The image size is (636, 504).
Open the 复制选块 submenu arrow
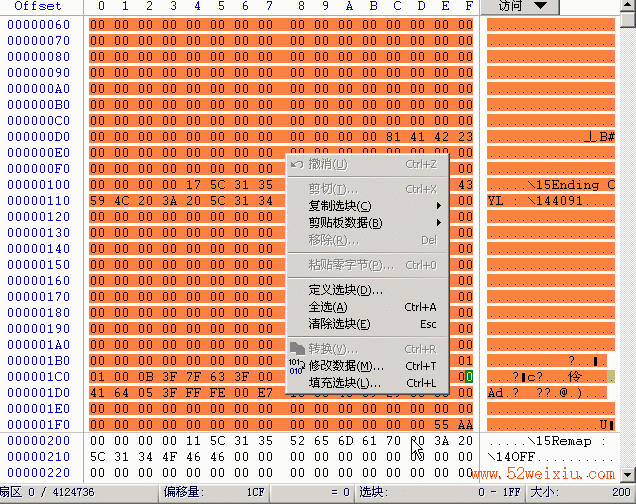[438, 206]
